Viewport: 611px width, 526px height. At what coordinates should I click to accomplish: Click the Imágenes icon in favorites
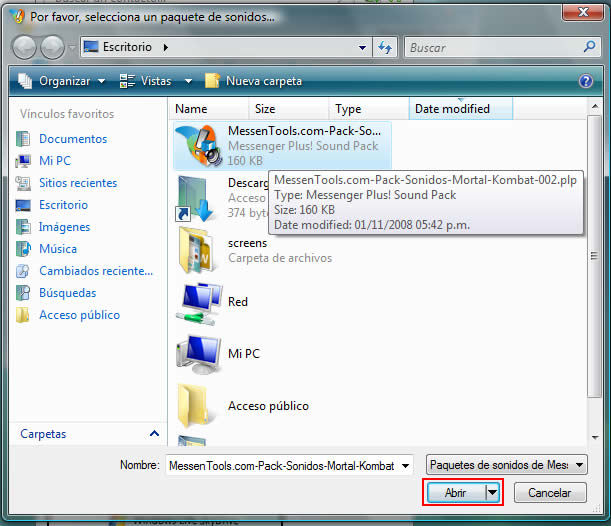(23, 227)
